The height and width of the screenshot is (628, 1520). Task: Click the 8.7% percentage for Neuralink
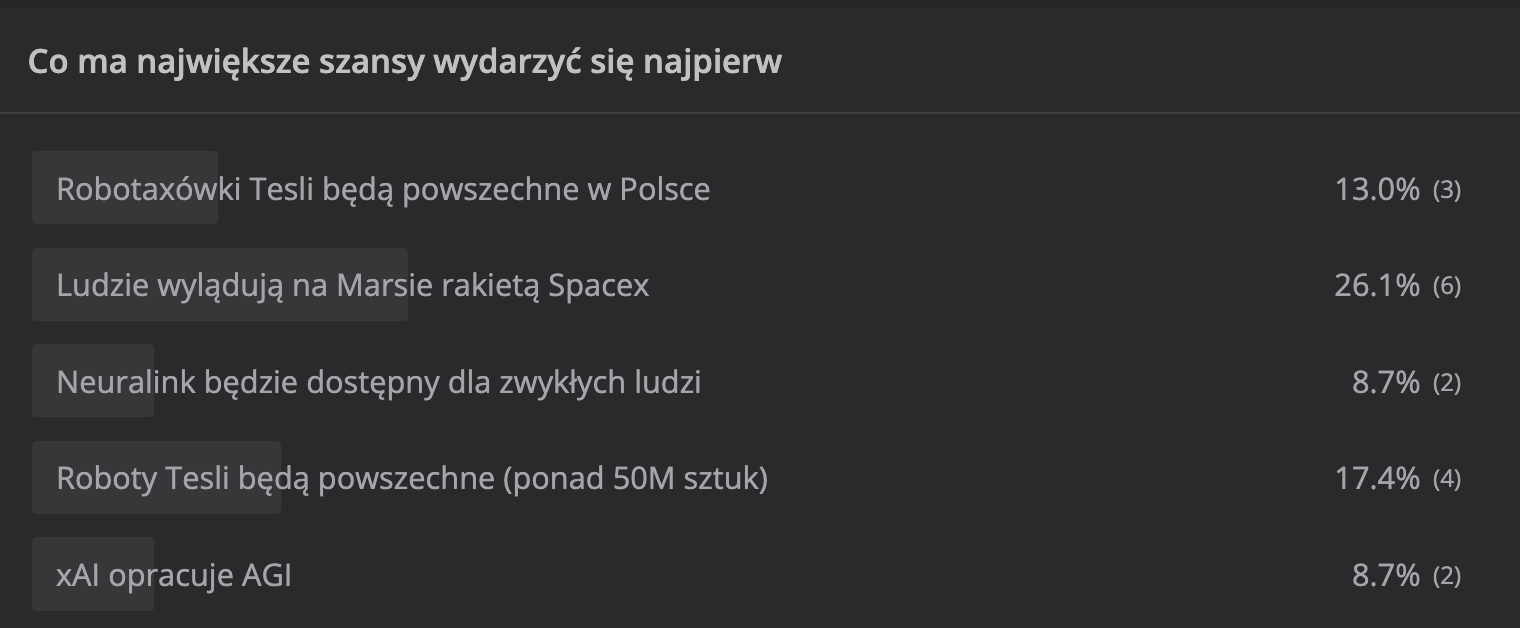(1385, 382)
